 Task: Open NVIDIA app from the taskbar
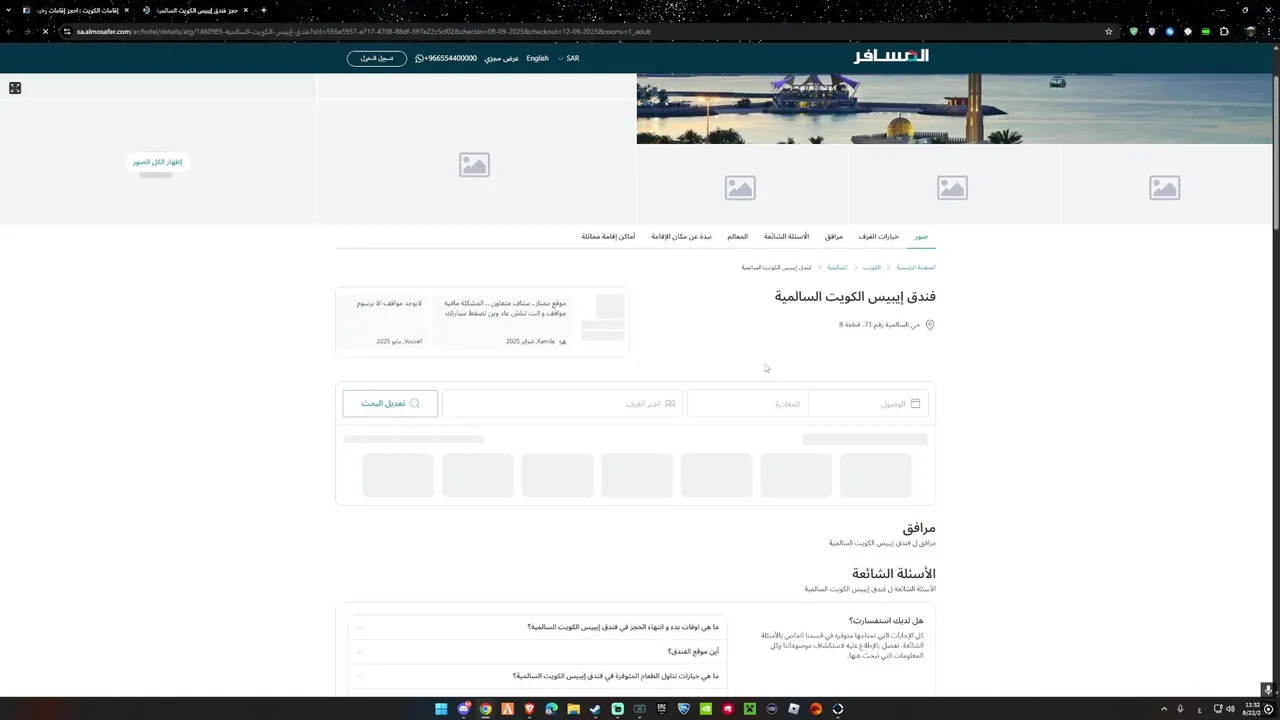pyautogui.click(x=705, y=709)
